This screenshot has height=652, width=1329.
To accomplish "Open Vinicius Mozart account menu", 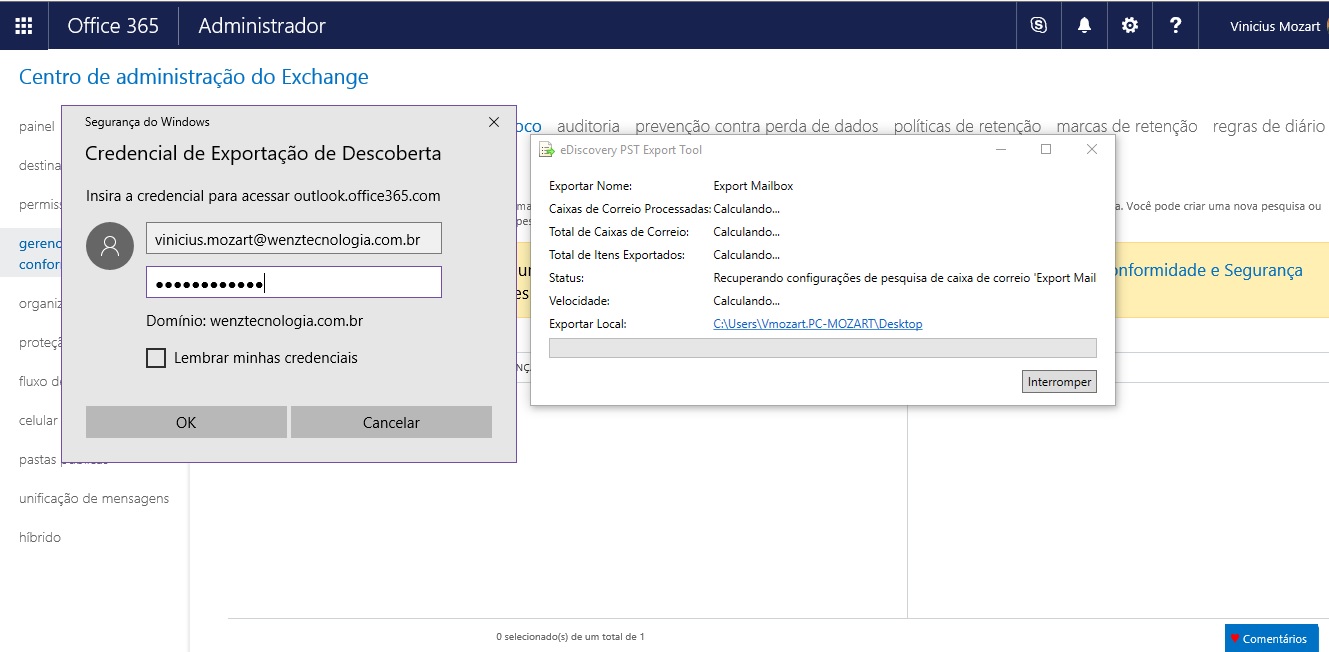I will pyautogui.click(x=1275, y=26).
